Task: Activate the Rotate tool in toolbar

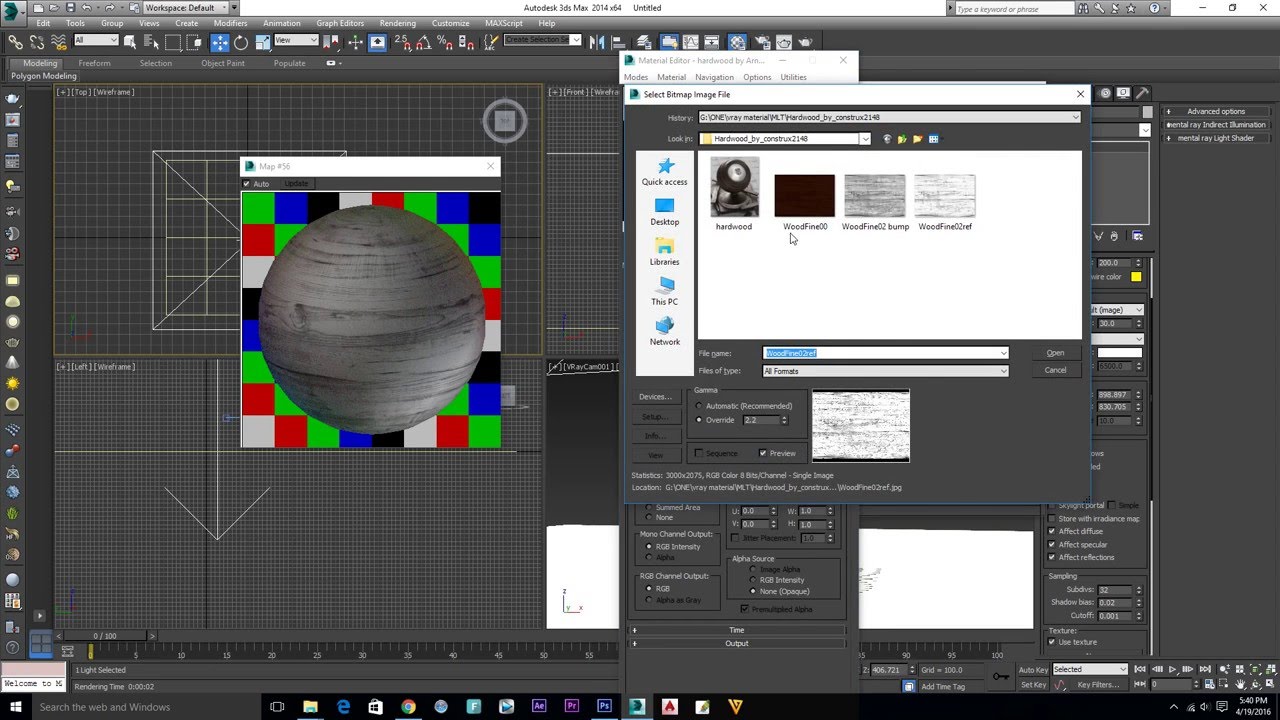Action: [241, 42]
